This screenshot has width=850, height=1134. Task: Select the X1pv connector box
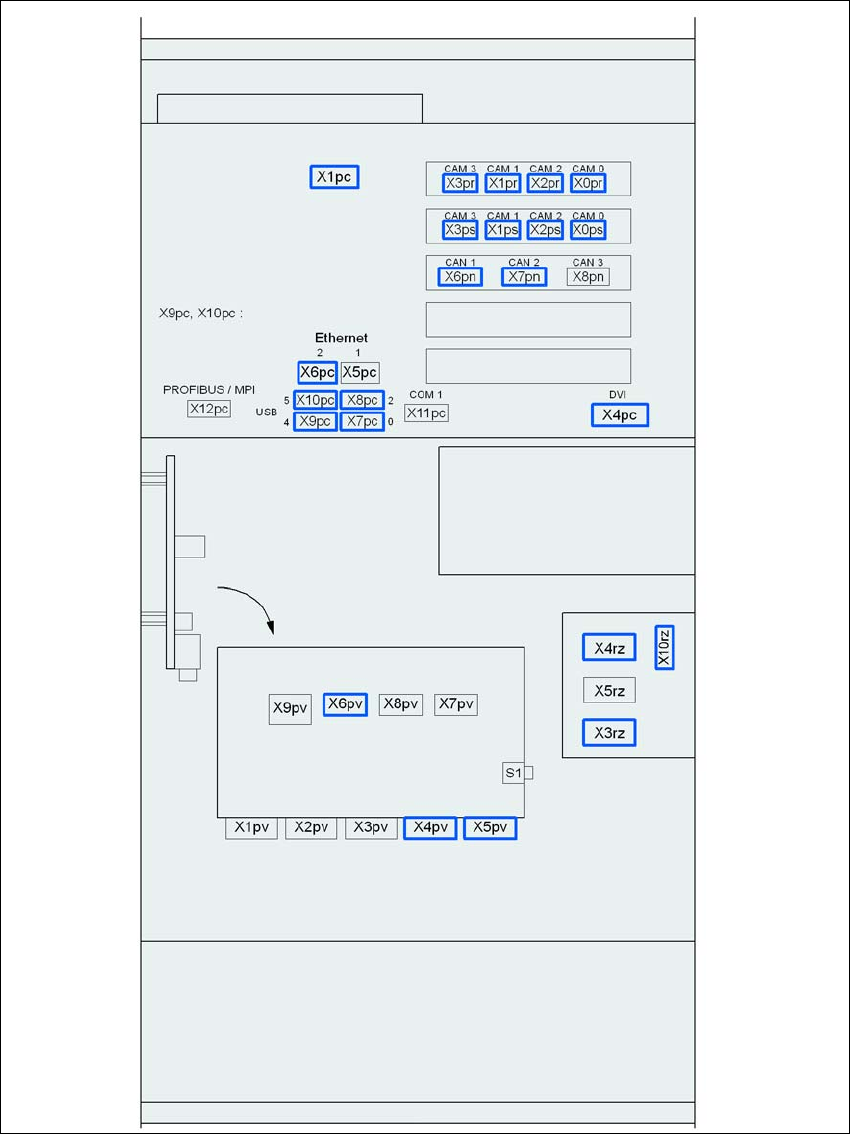252,827
